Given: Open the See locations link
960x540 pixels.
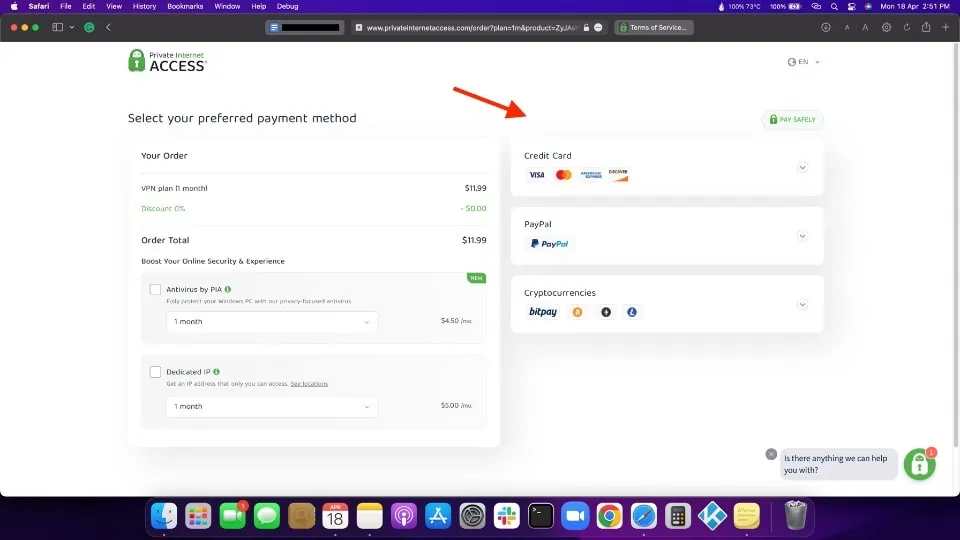Looking at the screenshot, I should 309,384.
